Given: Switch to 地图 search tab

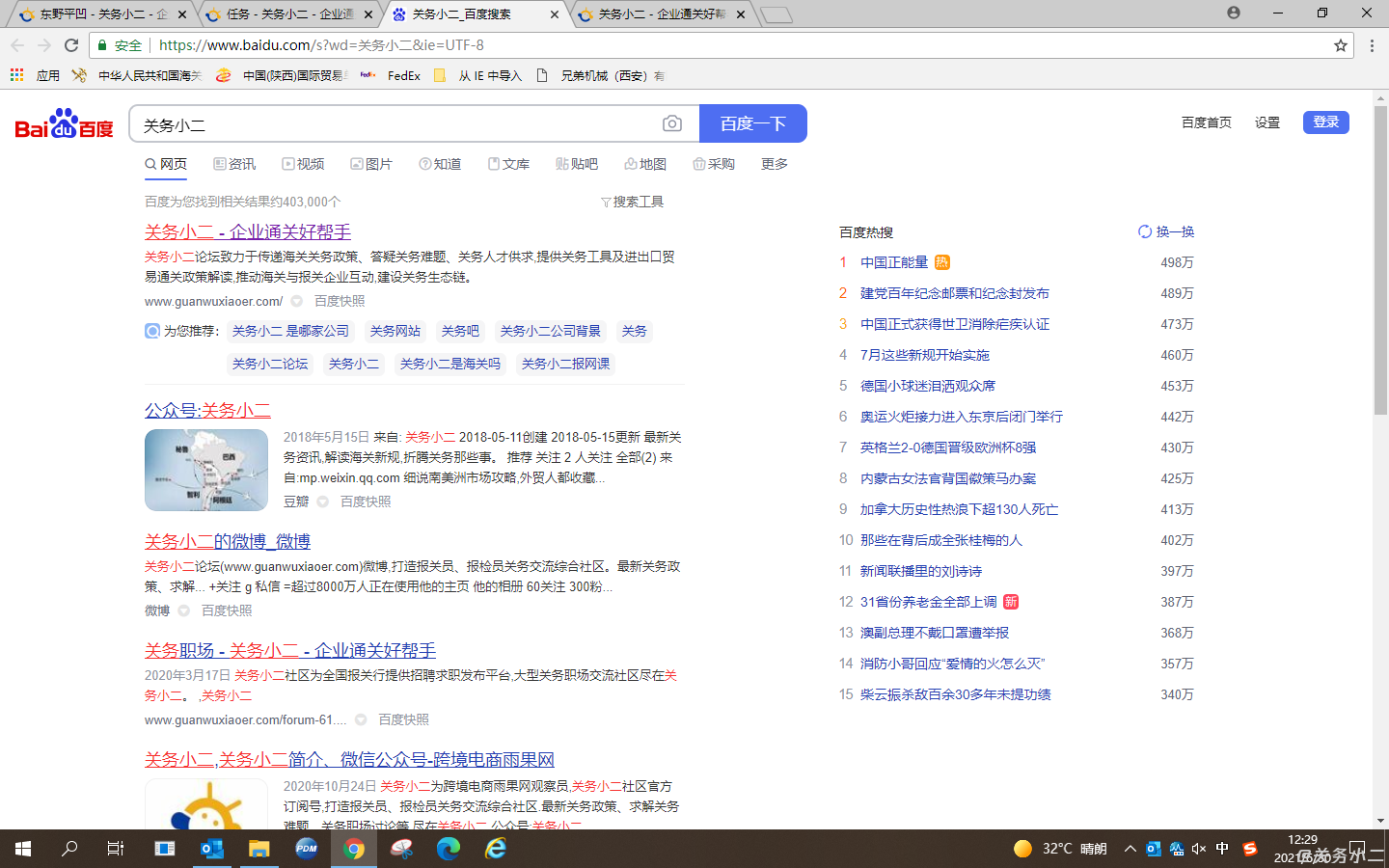Looking at the screenshot, I should [645, 164].
